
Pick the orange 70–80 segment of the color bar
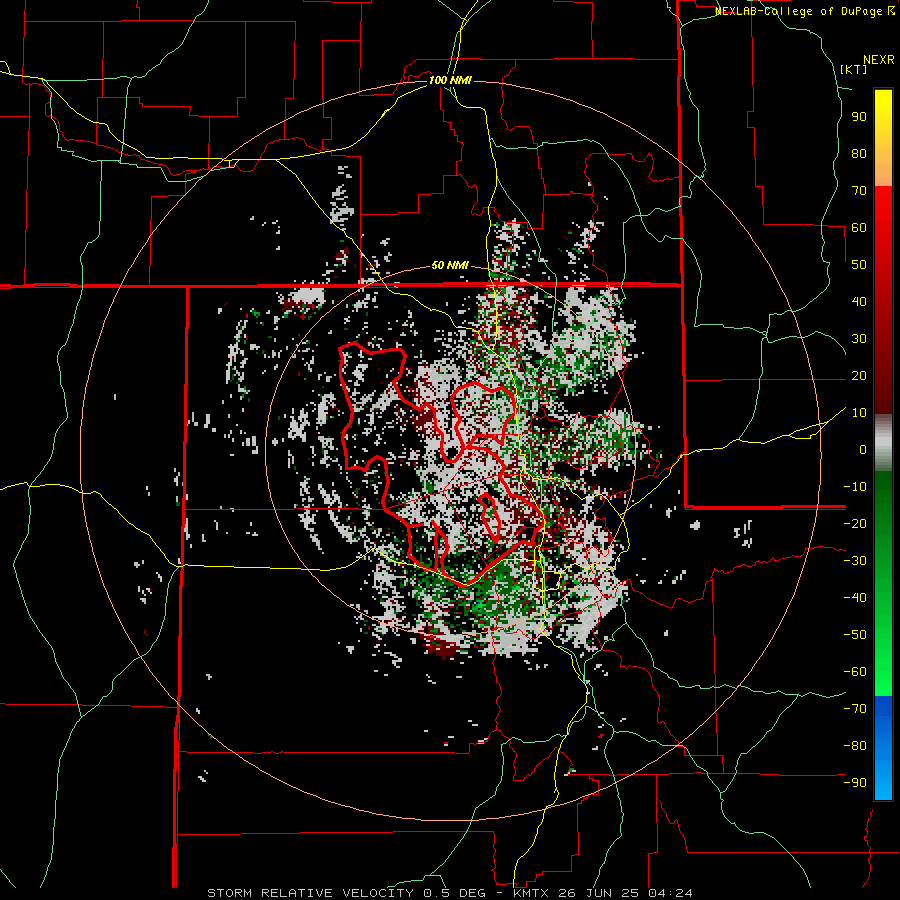[883, 169]
